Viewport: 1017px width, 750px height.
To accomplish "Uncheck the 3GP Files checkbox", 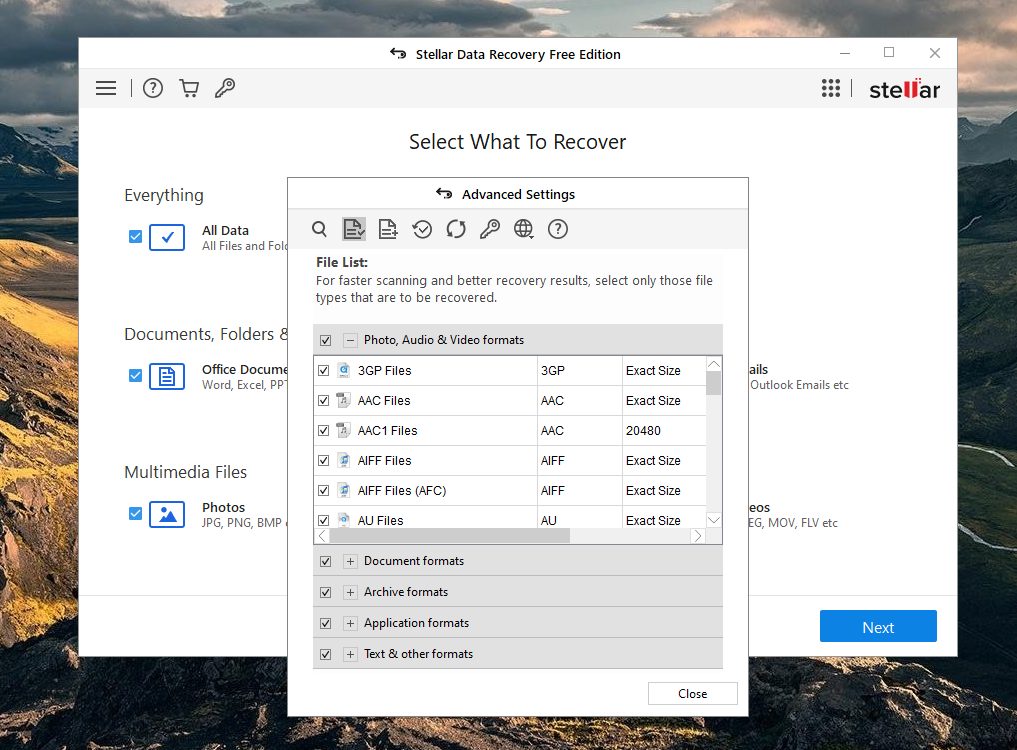I will (323, 371).
